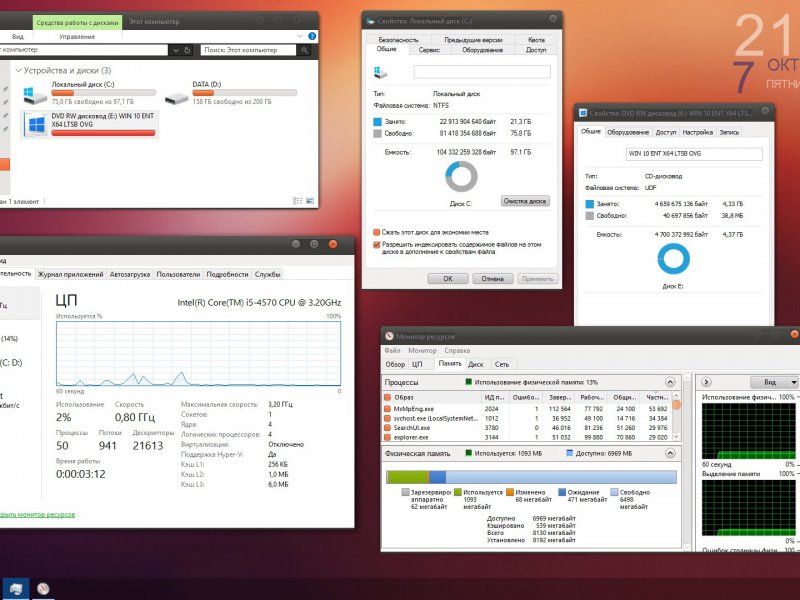The image size is (800, 600).
Task: Open Службы tab in Task Manager
Action: (x=267, y=274)
